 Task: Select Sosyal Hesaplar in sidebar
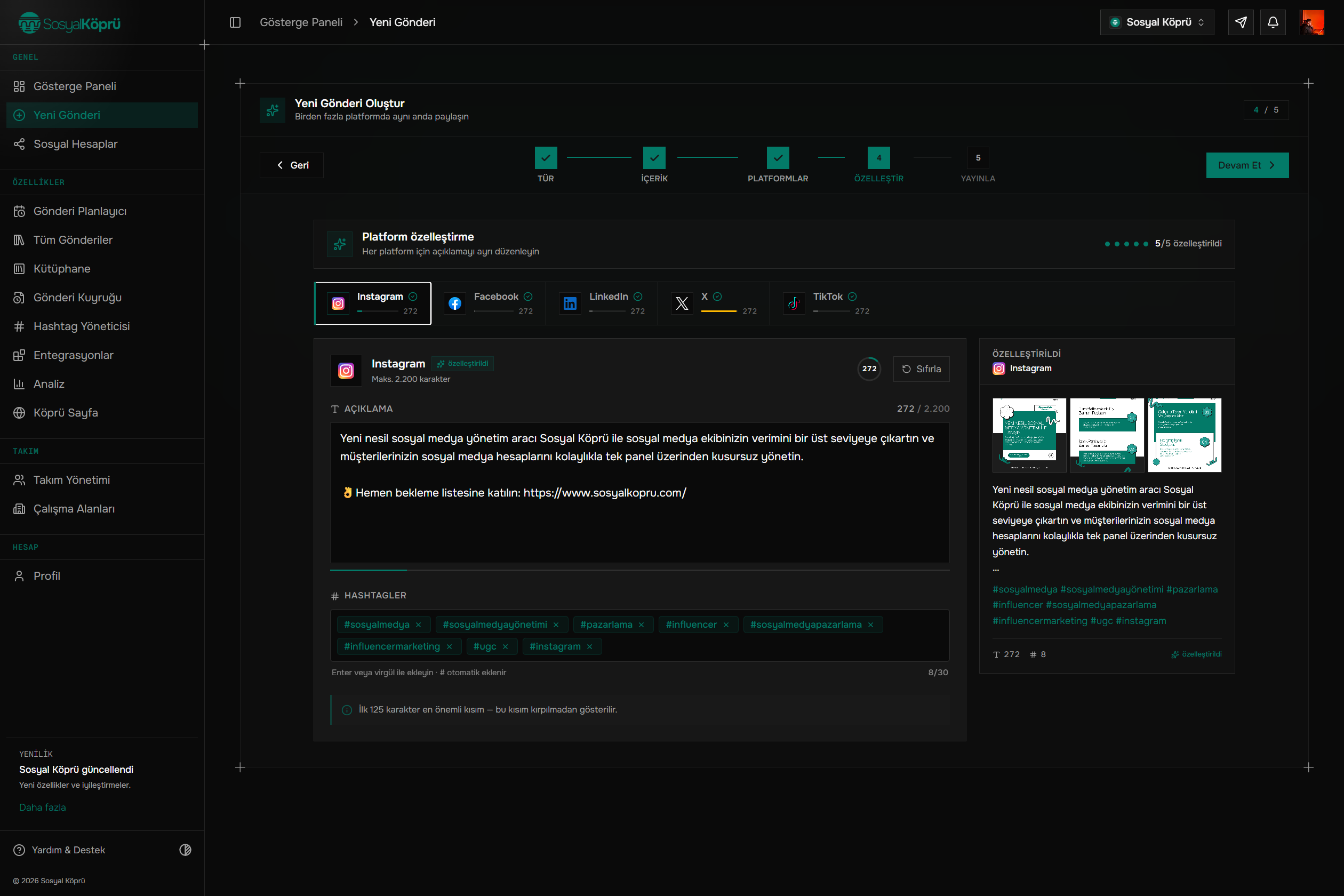[102, 144]
